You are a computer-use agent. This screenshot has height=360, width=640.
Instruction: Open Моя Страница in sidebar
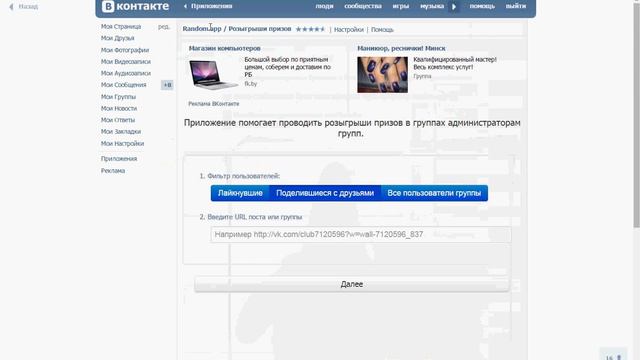click(121, 27)
